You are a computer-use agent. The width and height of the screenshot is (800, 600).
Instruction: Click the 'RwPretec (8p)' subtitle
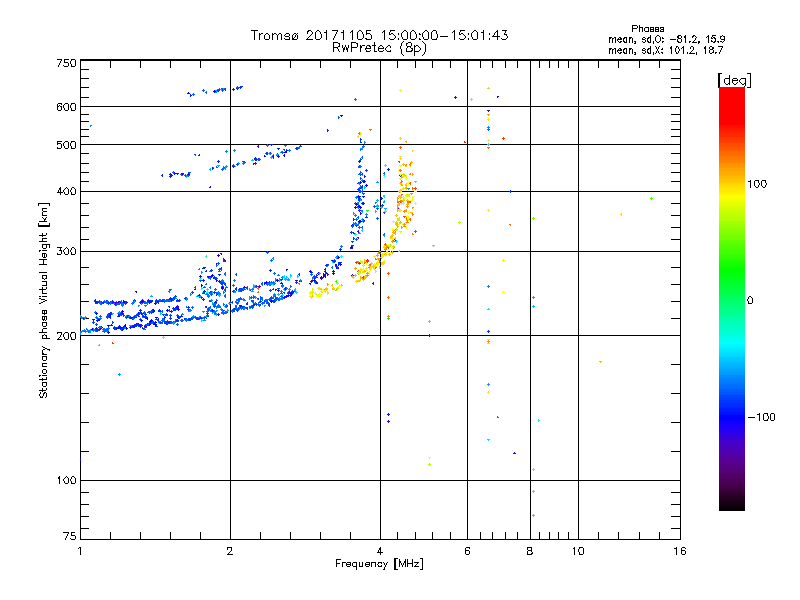click(x=379, y=48)
